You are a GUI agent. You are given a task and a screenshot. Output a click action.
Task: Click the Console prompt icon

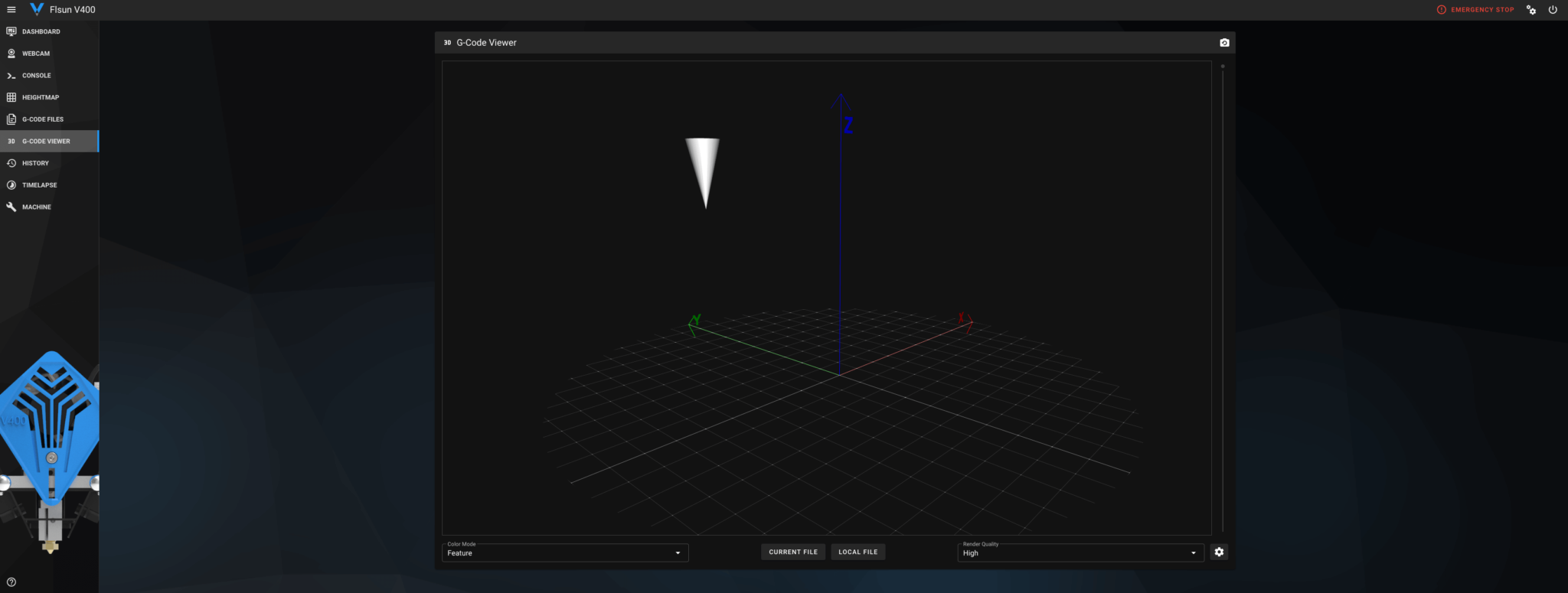click(x=11, y=76)
